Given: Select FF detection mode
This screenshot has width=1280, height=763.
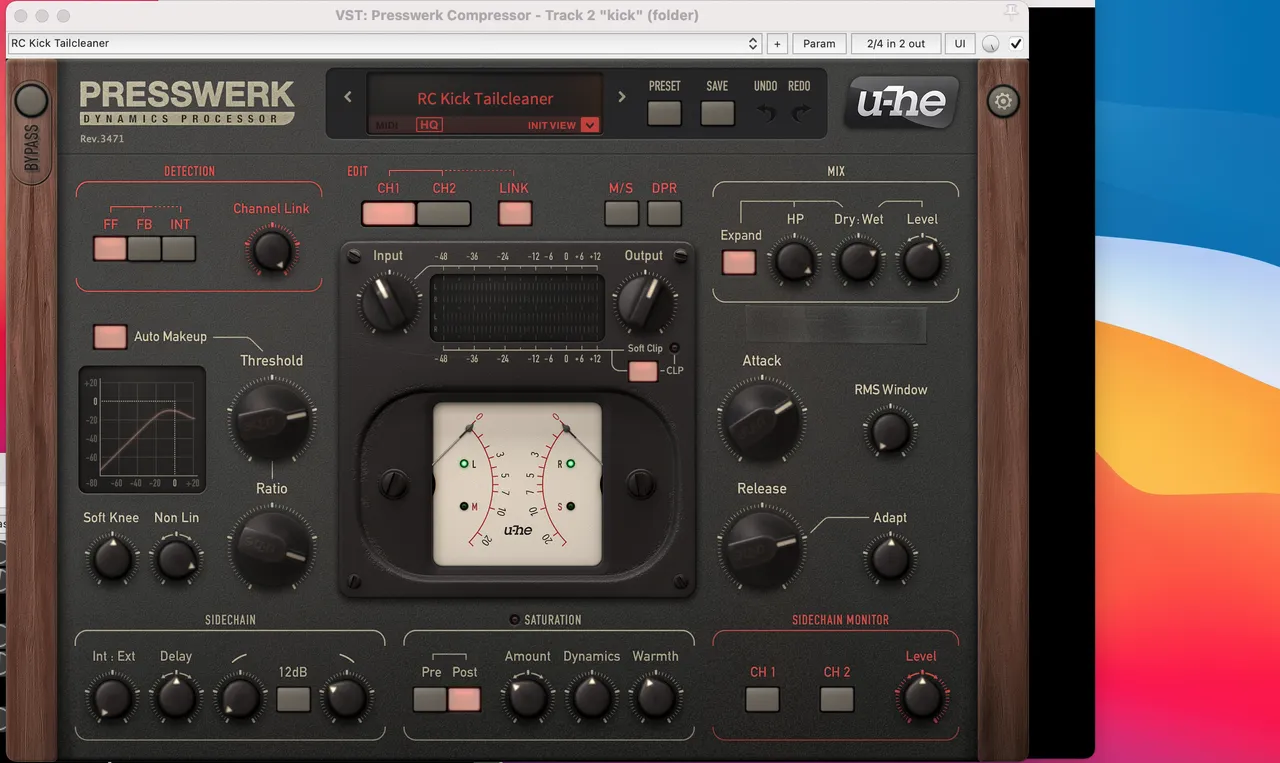Looking at the screenshot, I should (110, 249).
